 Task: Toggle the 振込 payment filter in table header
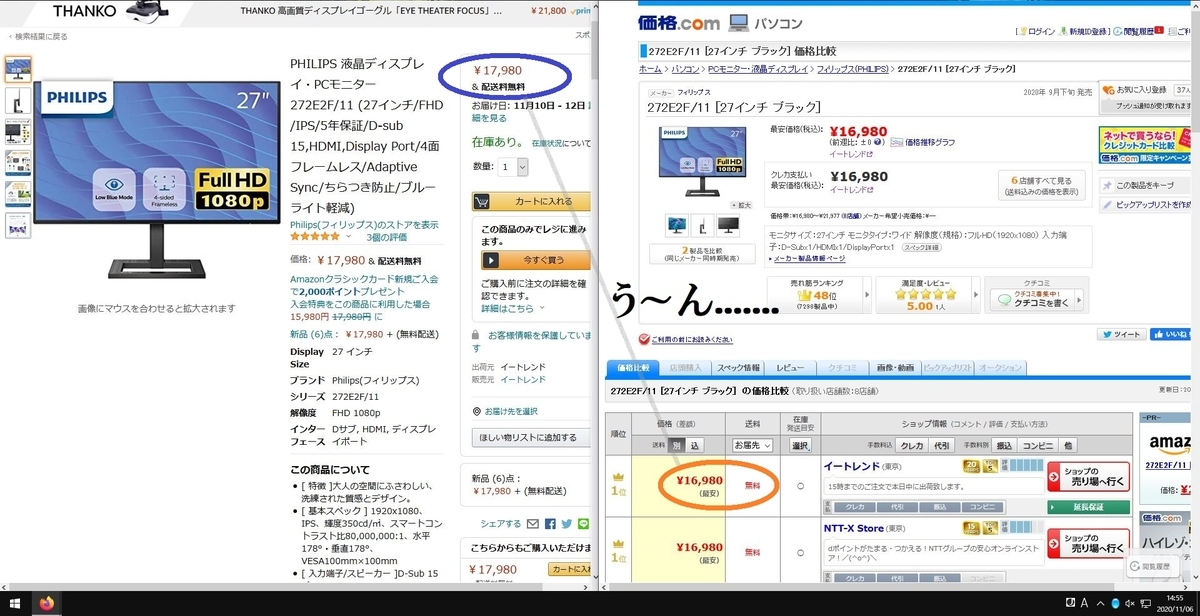tap(1005, 445)
